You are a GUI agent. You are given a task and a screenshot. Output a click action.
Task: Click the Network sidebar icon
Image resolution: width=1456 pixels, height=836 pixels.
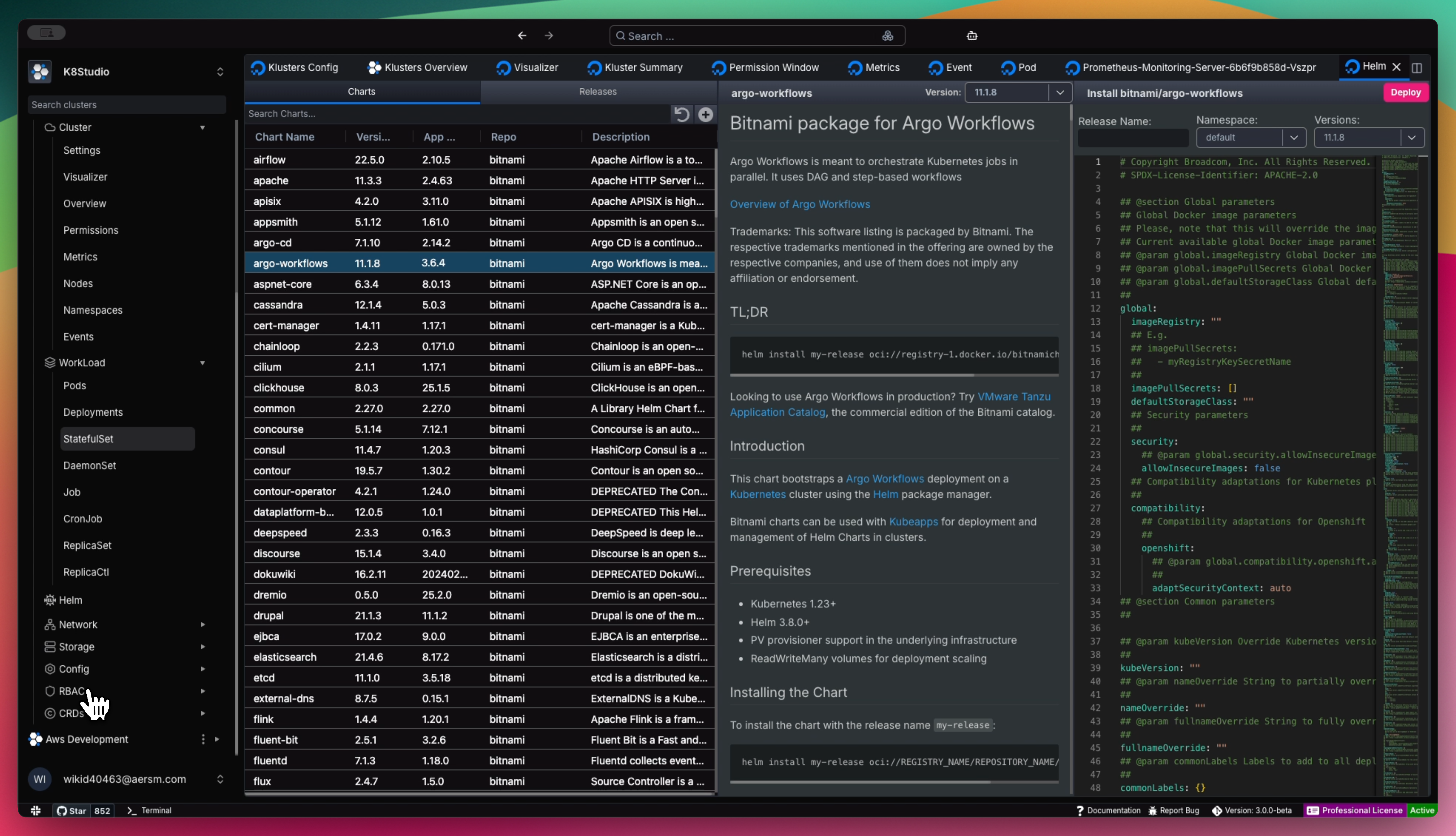[x=50, y=625]
